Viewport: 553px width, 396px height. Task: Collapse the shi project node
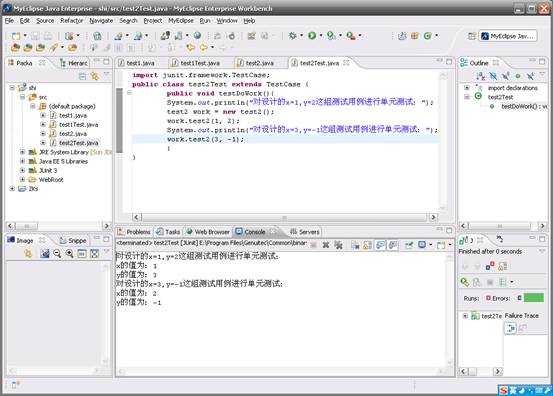(x=12, y=87)
